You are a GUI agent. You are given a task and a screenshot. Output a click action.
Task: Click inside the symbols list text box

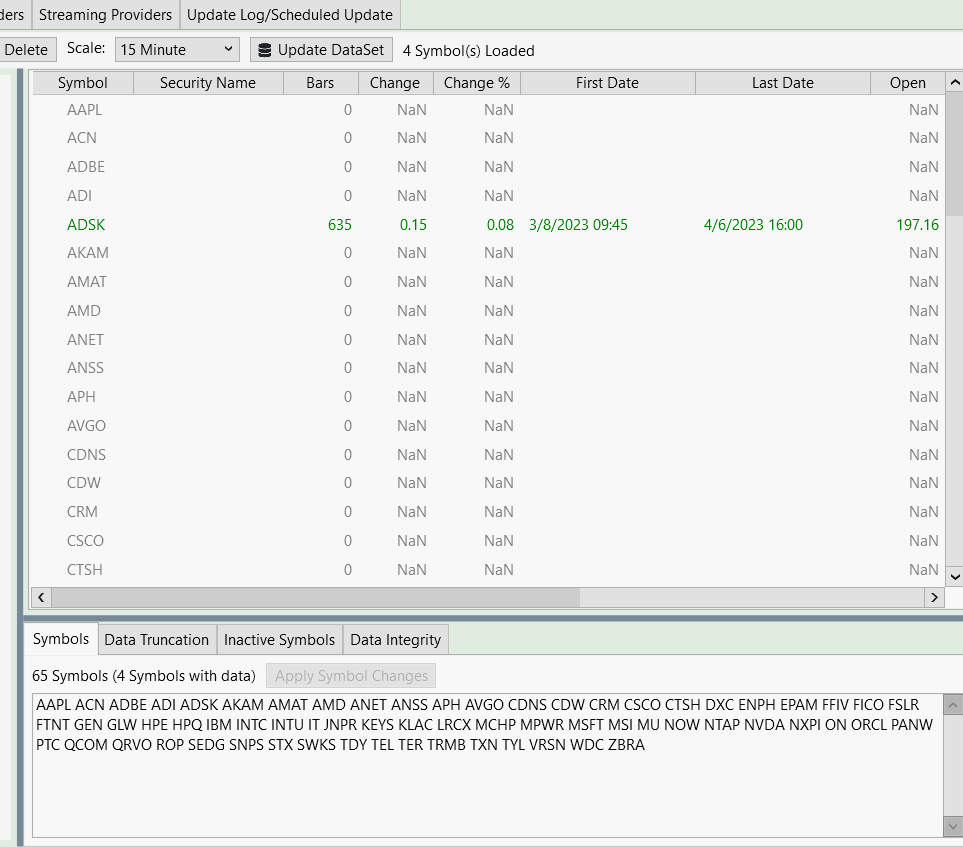[x=488, y=765]
